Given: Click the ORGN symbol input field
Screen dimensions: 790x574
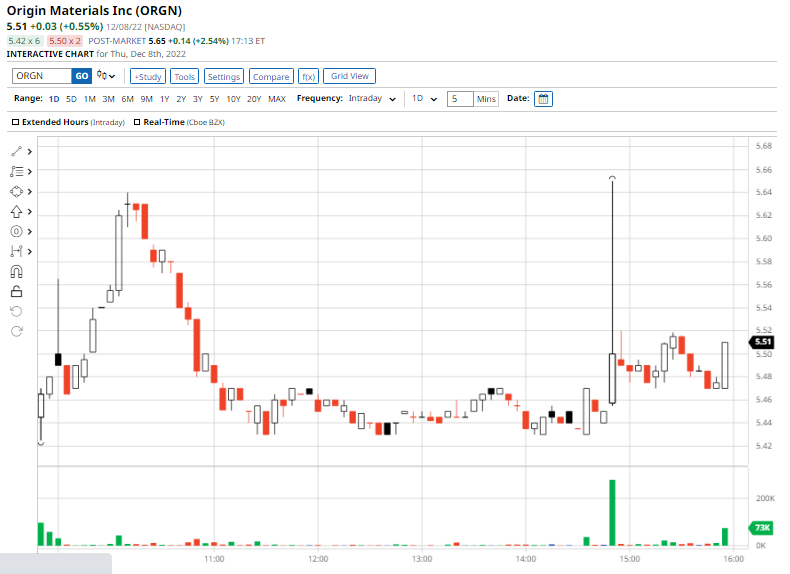Looking at the screenshot, I should point(42,76).
